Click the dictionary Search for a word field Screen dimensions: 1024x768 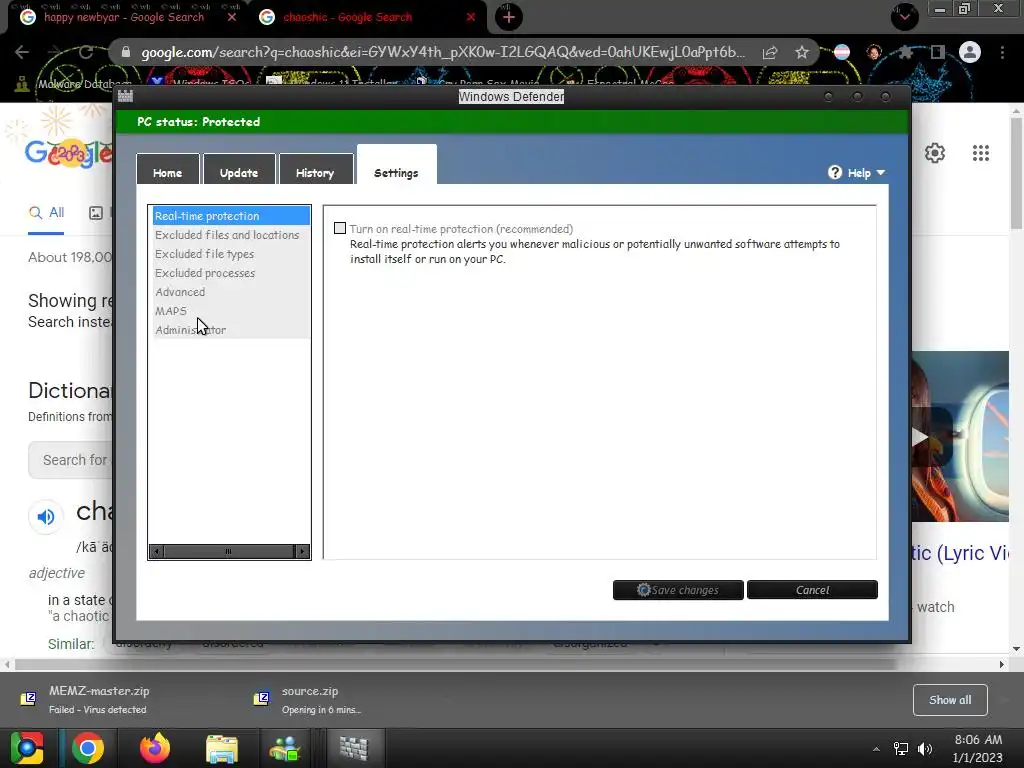[x=72, y=460]
